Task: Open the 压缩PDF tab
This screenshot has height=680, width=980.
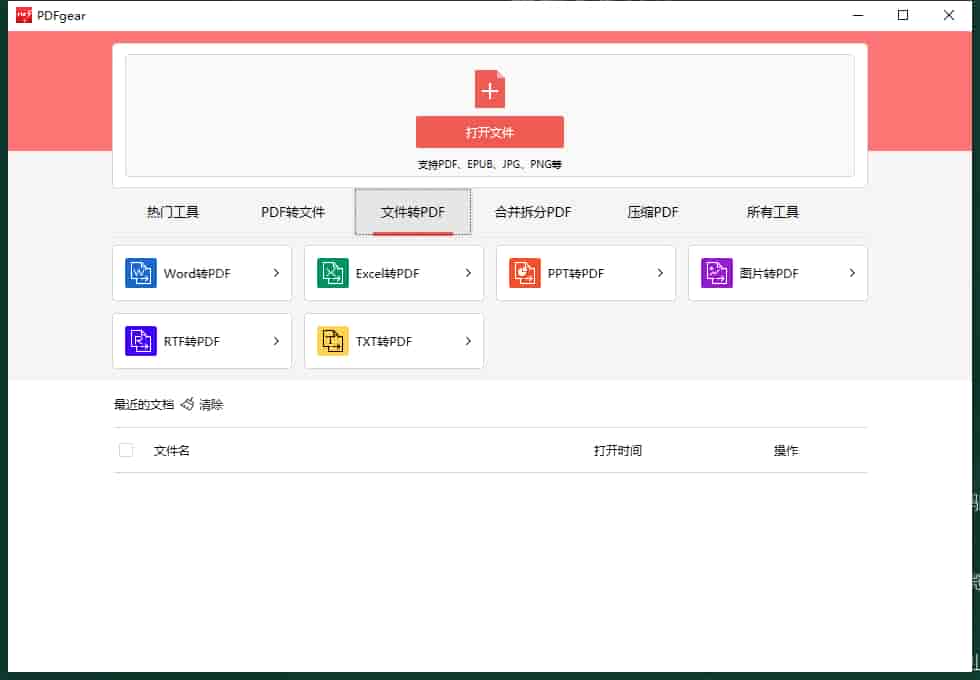Action: point(652,212)
